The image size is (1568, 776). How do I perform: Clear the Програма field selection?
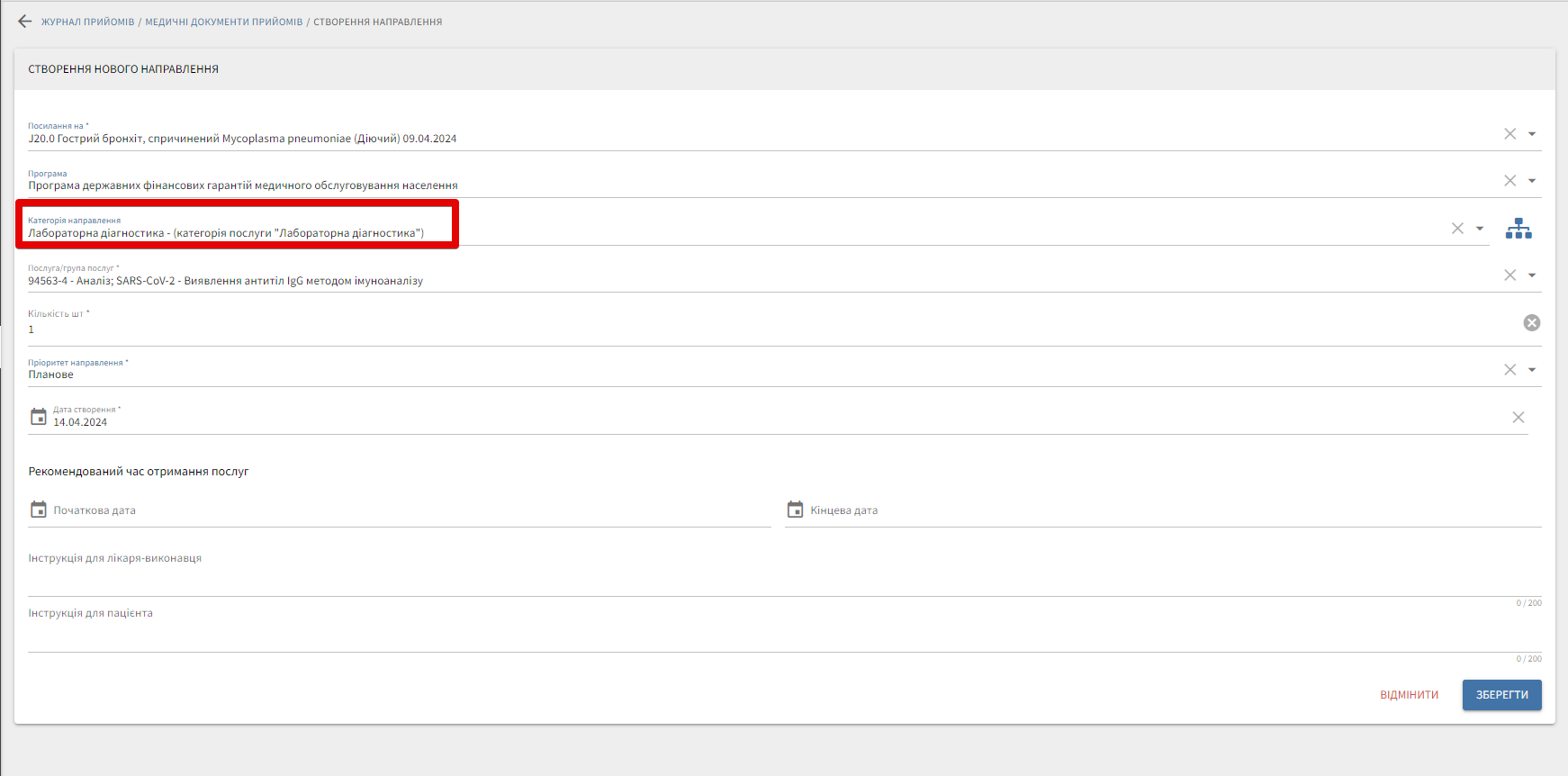click(1509, 181)
